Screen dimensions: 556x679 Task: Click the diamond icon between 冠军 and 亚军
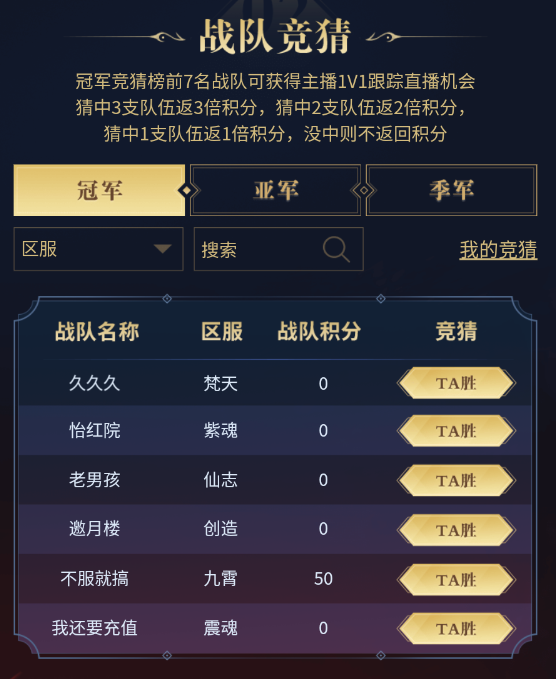click(187, 190)
